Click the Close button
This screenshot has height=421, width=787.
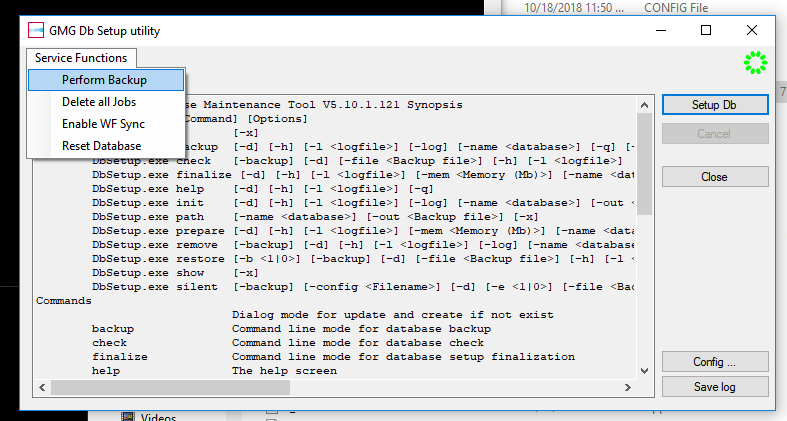coord(715,177)
